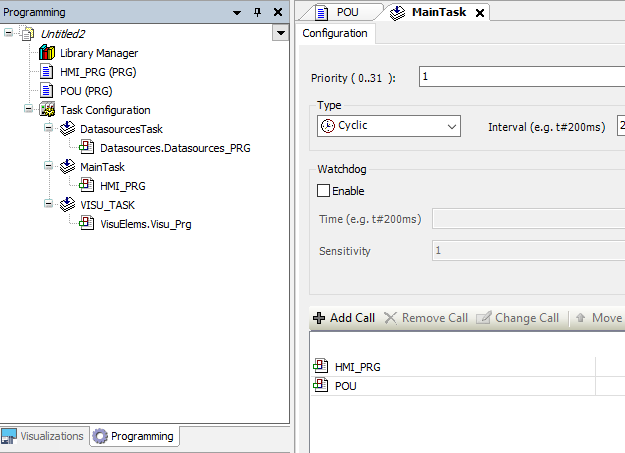Click the Task Configuration icon in tree
This screenshot has width=625, height=453.
pyautogui.click(x=47, y=110)
